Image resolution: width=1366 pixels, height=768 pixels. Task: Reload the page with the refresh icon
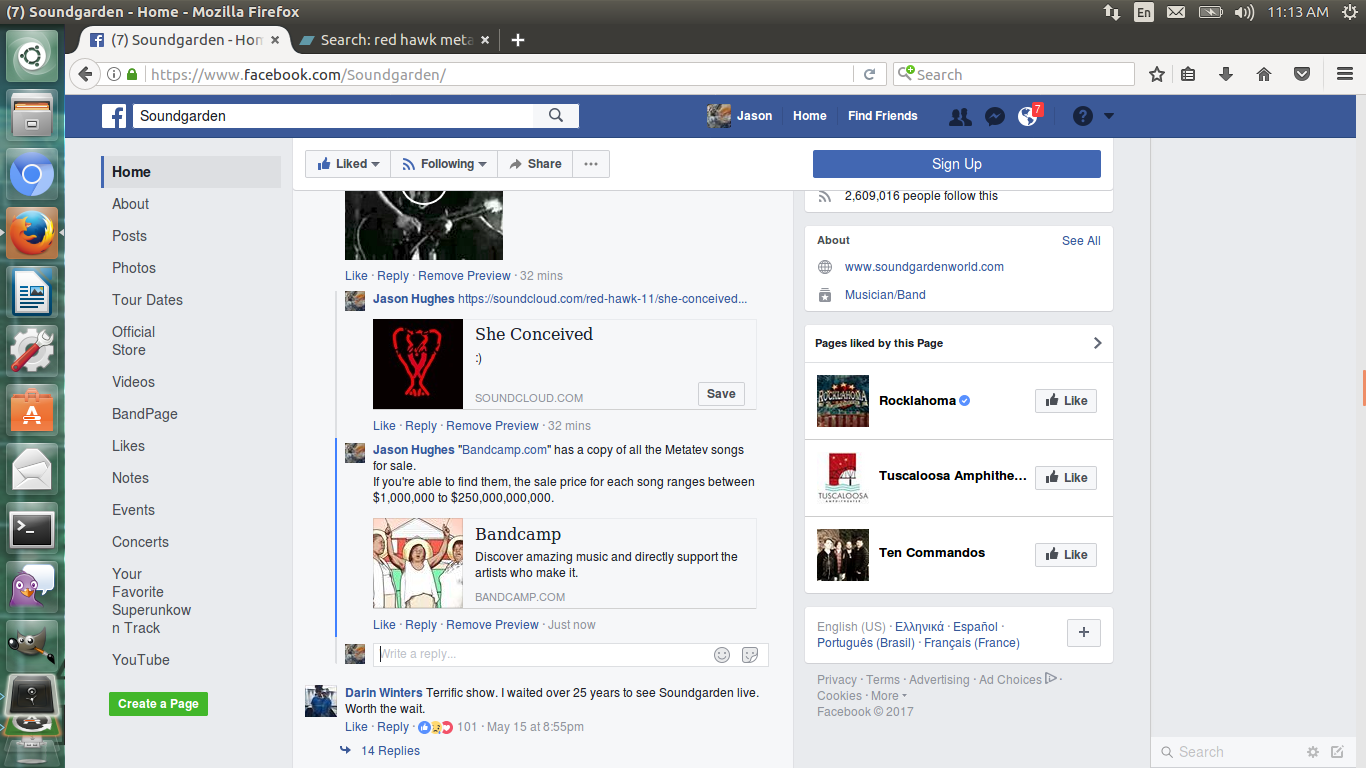(869, 74)
